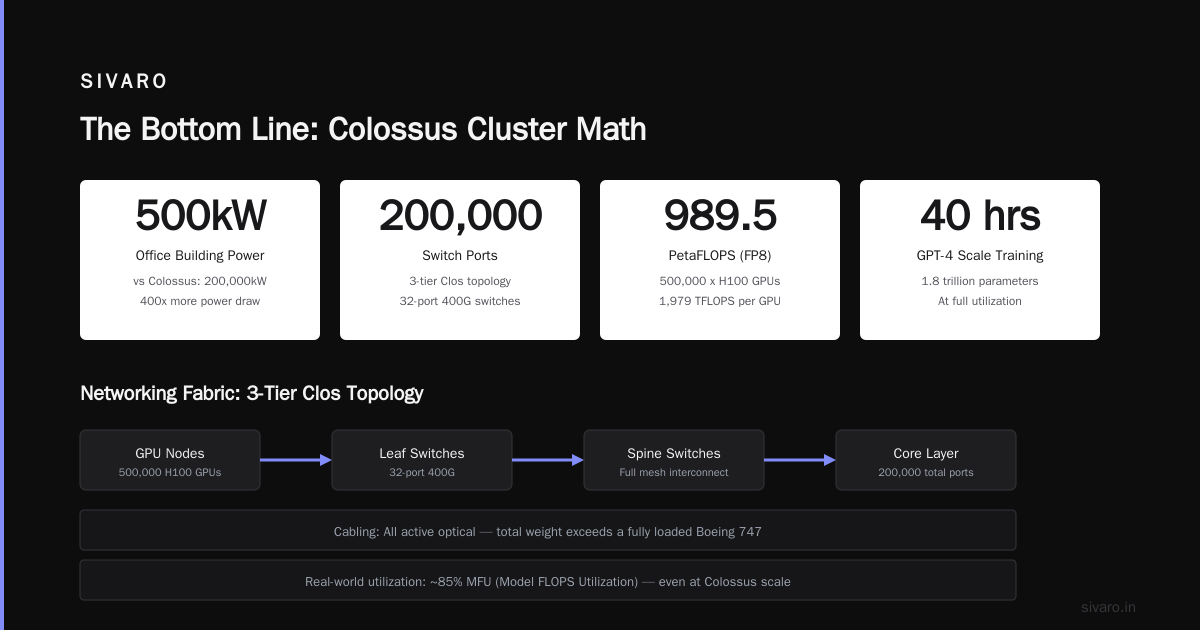Image resolution: width=1200 pixels, height=630 pixels.
Task: Click the Colossus Cluster Math title
Action: [x=363, y=129]
